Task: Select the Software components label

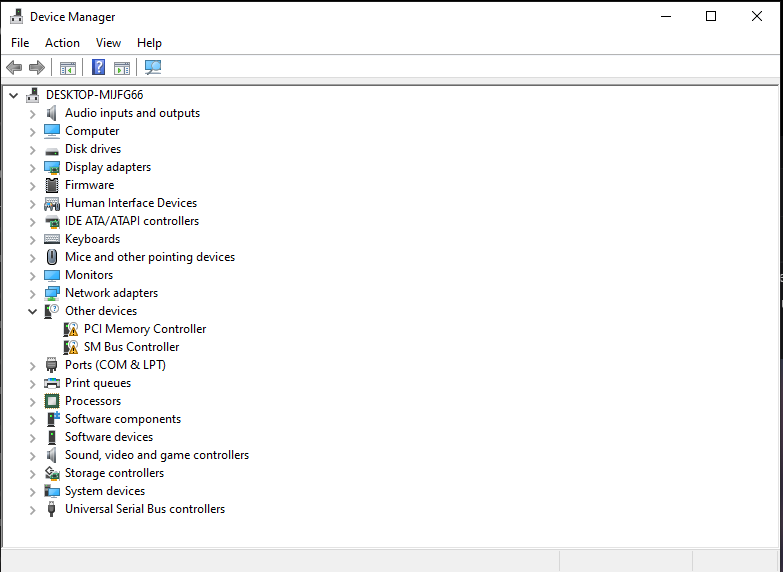Action: point(123,419)
